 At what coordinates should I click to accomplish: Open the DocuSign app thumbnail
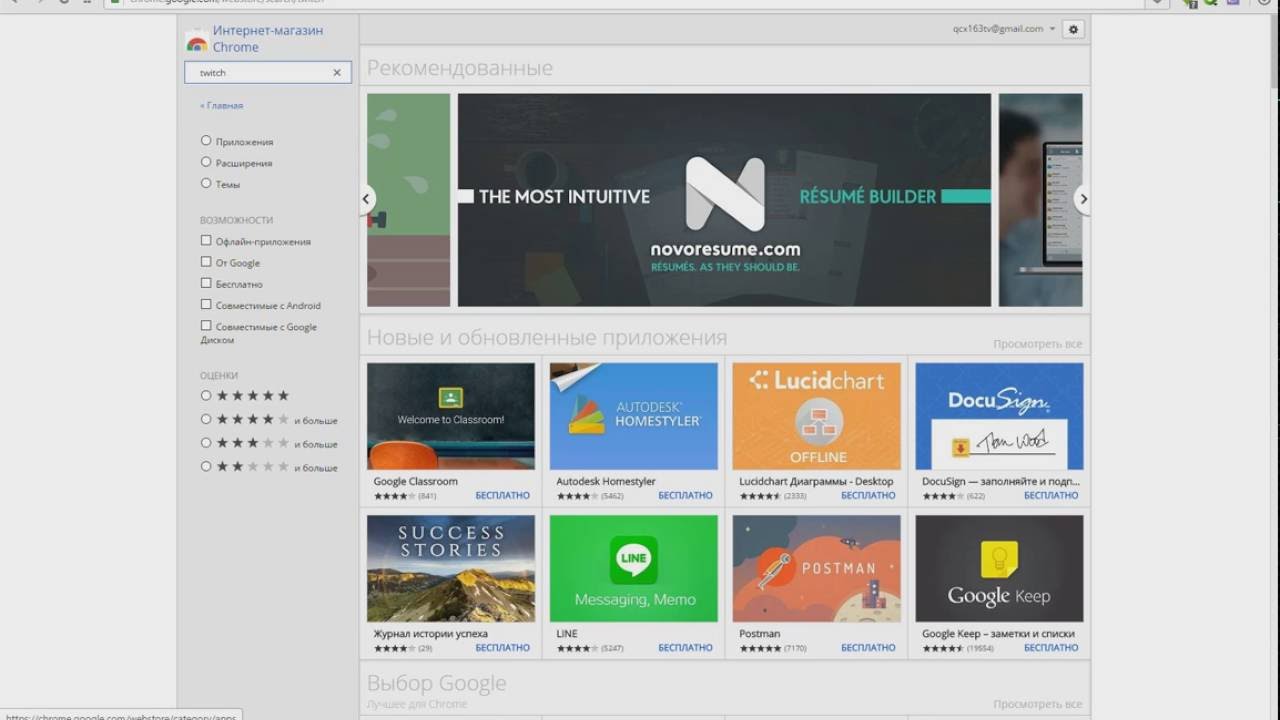tap(999, 416)
